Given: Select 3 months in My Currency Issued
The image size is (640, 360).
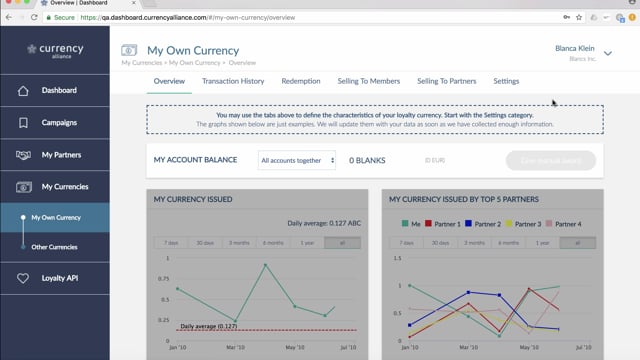Looking at the screenshot, I should pyautogui.click(x=239, y=243).
